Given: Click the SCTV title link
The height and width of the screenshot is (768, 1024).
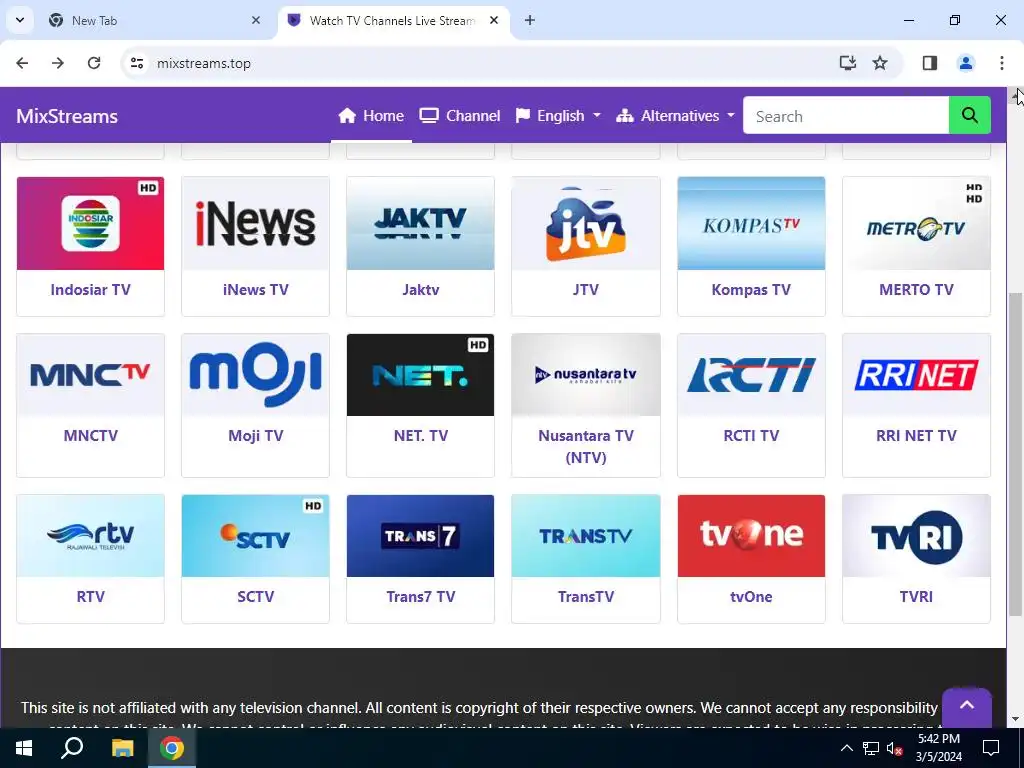Looking at the screenshot, I should tap(255, 596).
